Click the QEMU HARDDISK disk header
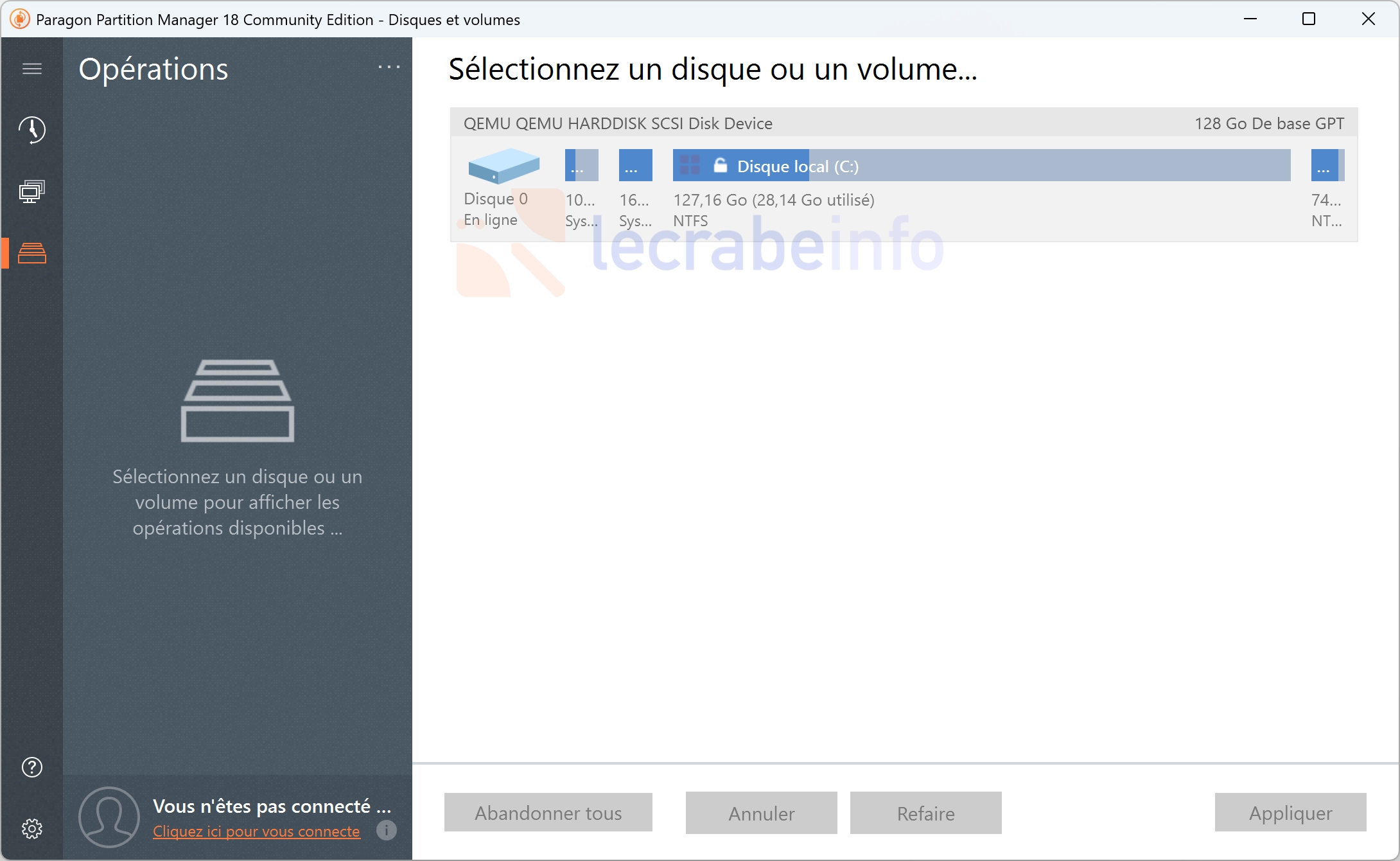Screen dimensions: 1400x861 coord(904,123)
